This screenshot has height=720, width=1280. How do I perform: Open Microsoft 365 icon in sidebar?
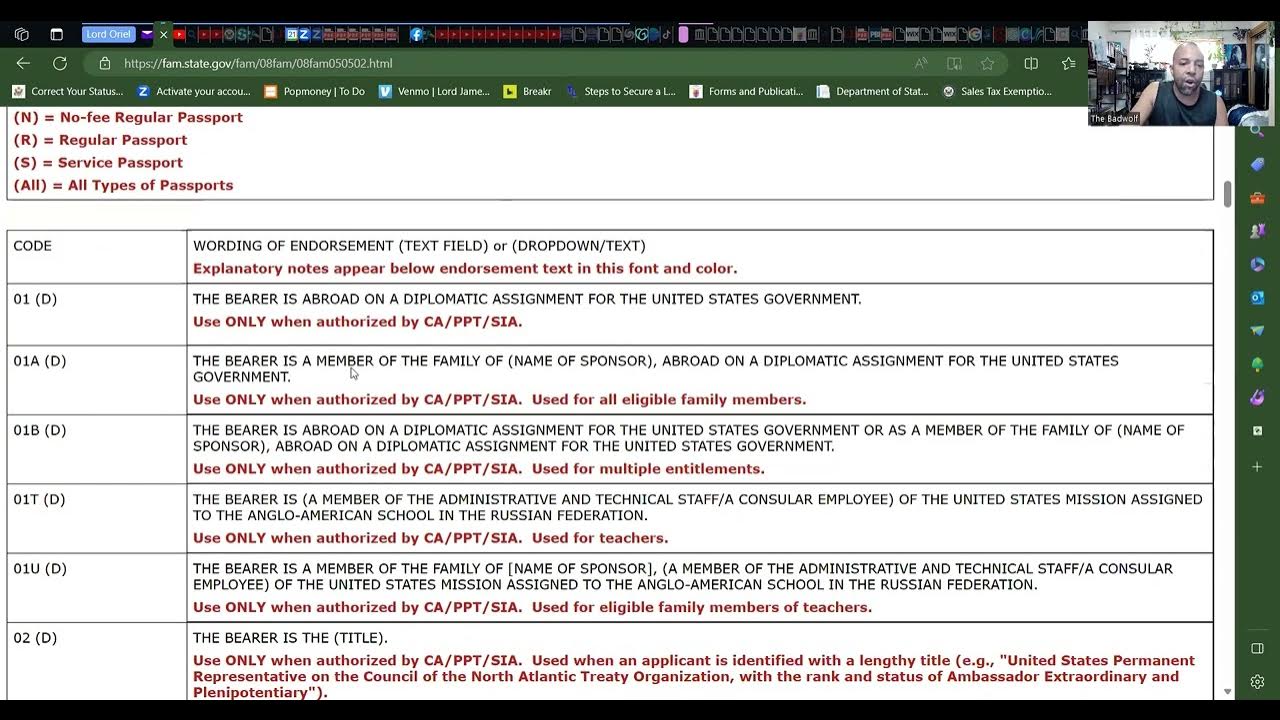coord(1257,264)
